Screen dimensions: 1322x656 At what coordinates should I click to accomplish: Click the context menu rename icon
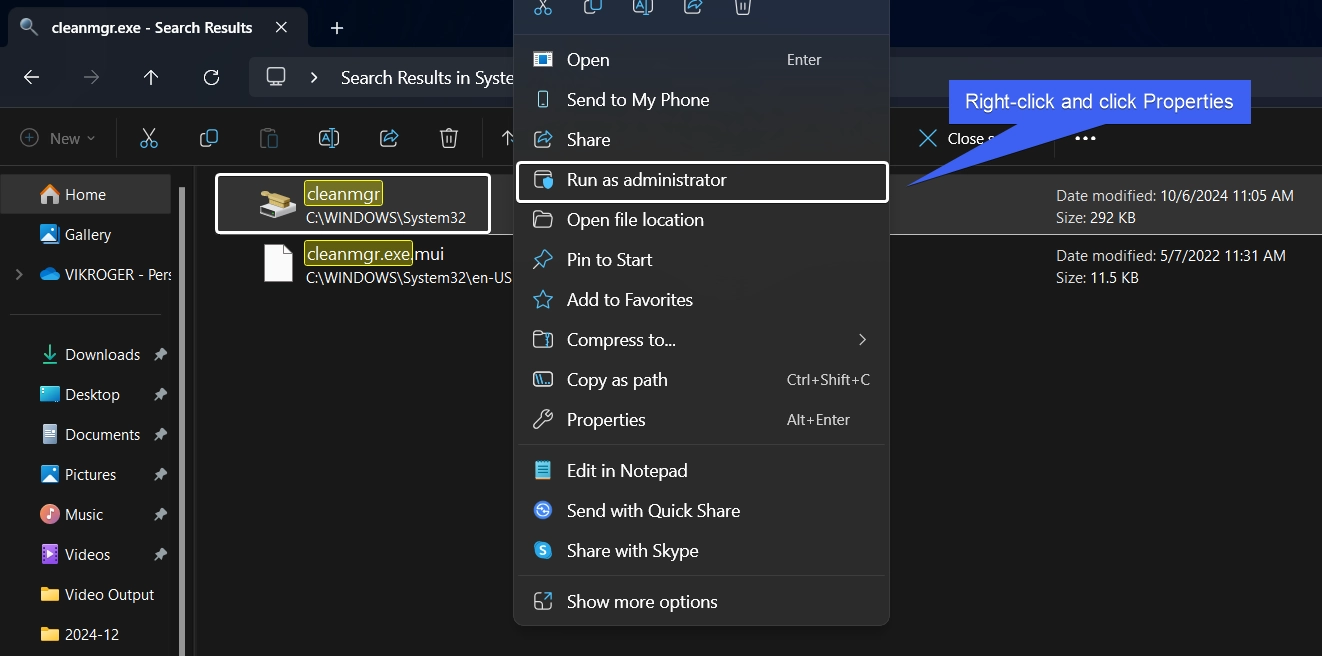(x=643, y=7)
